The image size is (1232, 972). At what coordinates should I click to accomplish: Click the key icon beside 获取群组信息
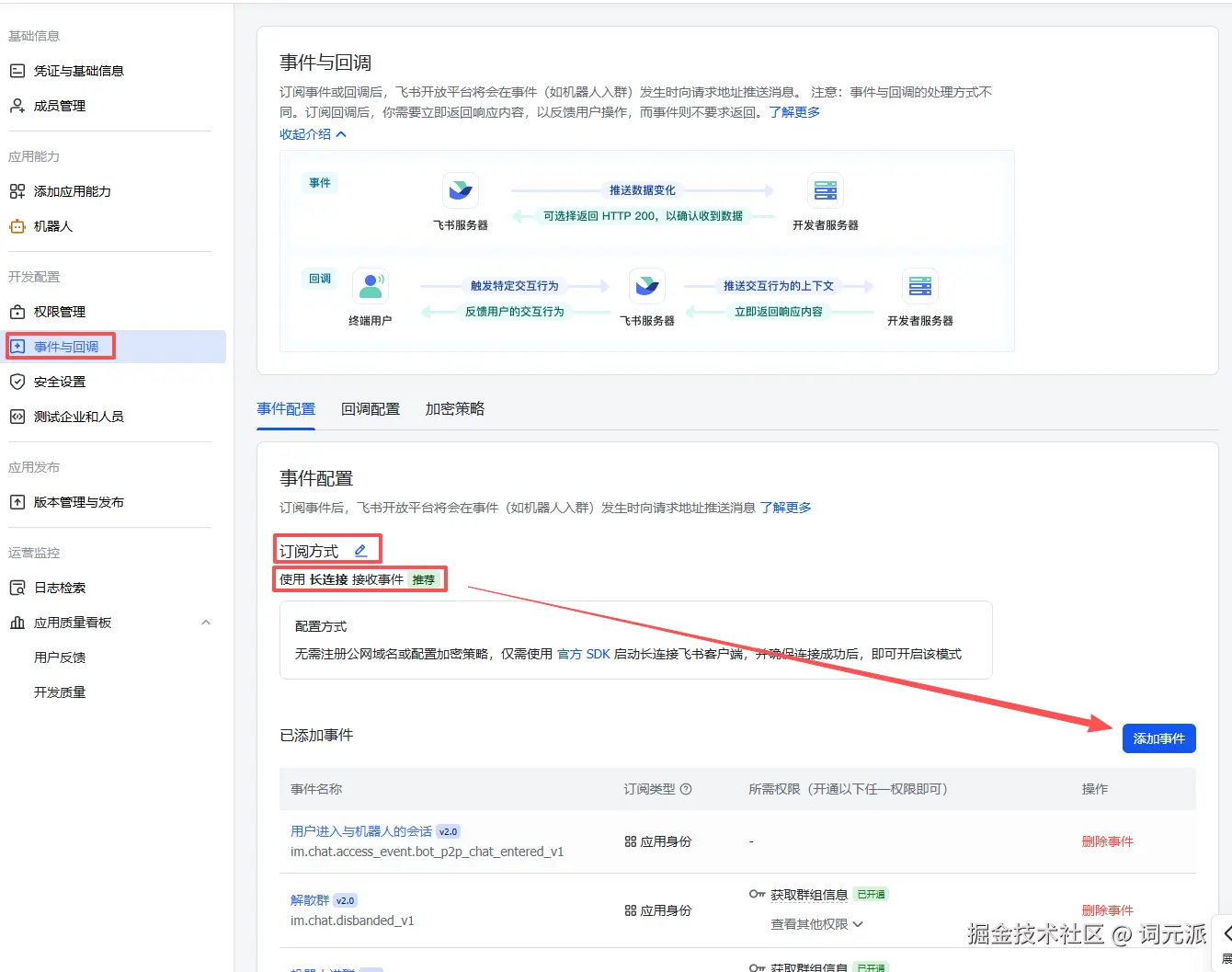click(x=757, y=895)
